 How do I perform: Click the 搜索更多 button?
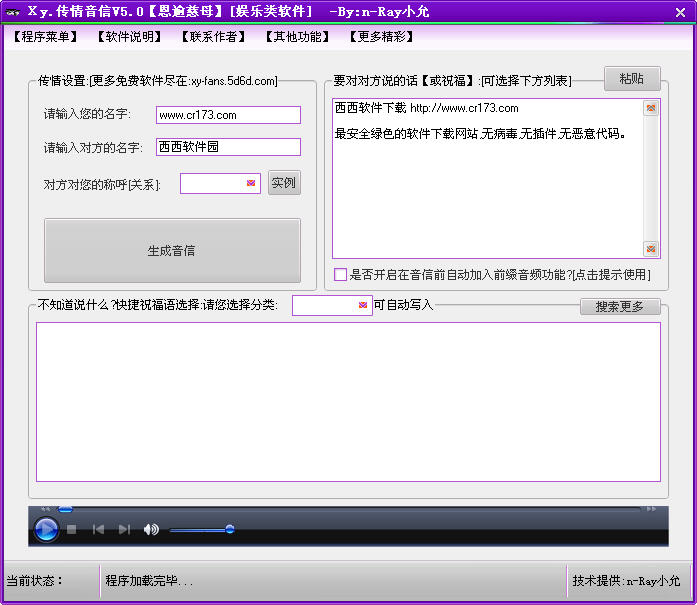(620, 307)
